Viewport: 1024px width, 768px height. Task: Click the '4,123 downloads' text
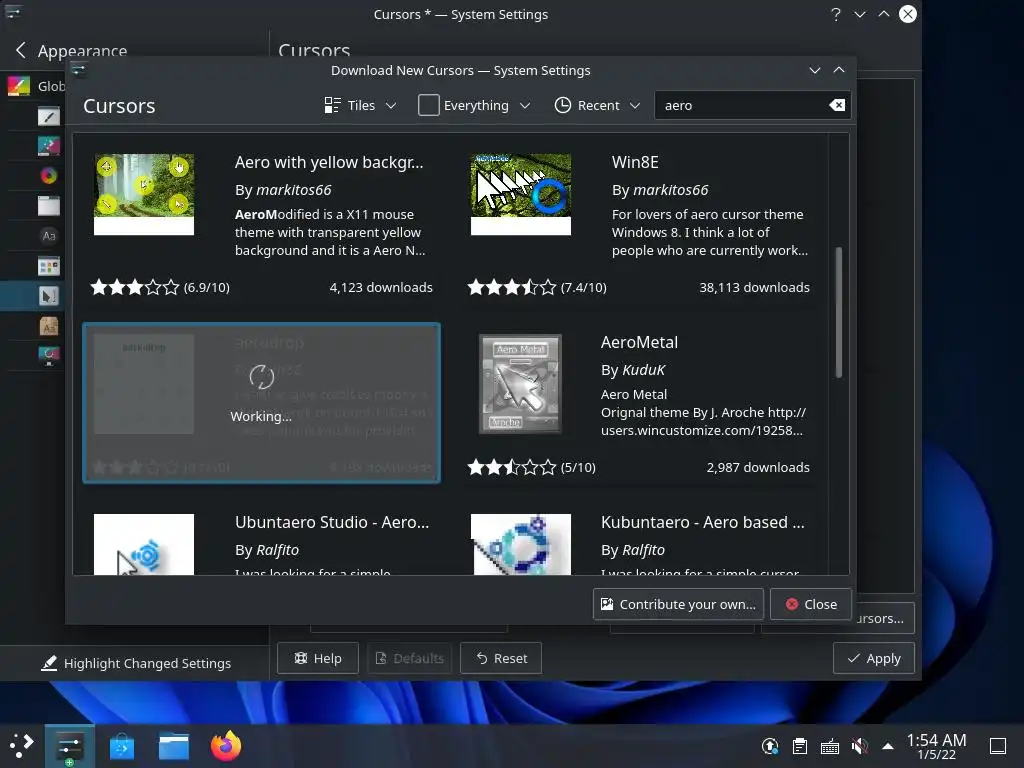pyautogui.click(x=381, y=287)
